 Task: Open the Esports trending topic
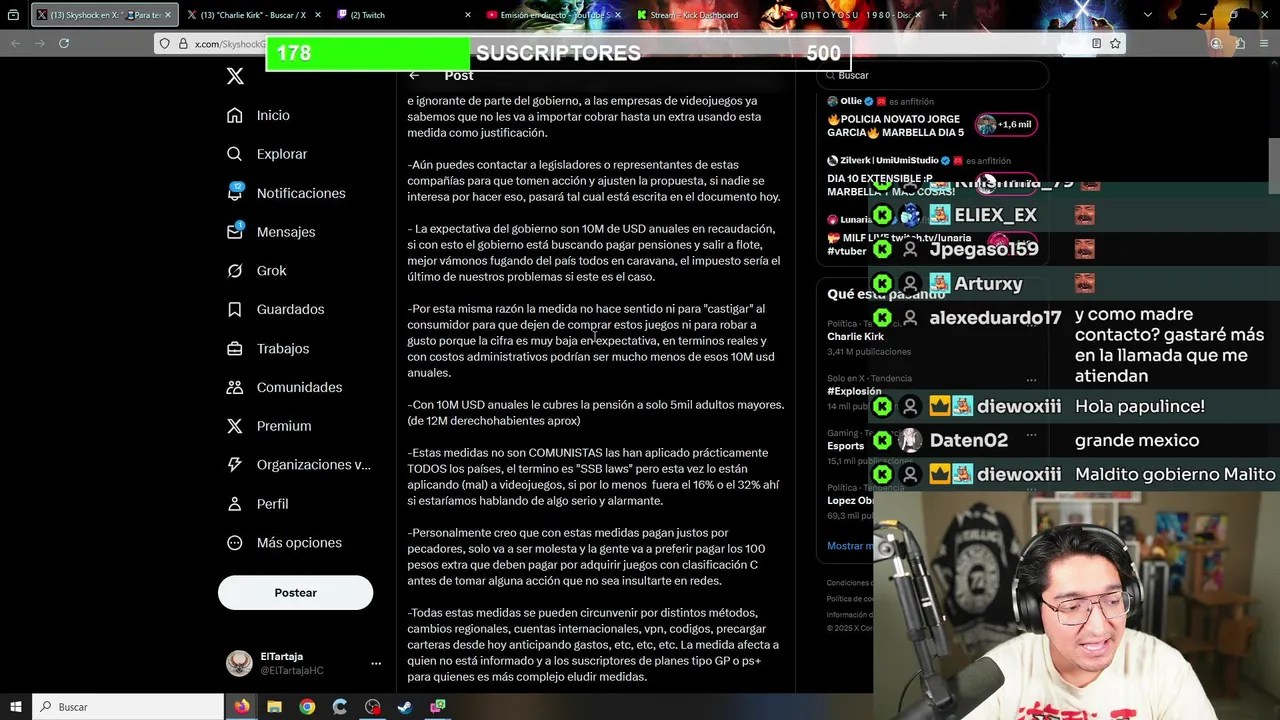845,446
